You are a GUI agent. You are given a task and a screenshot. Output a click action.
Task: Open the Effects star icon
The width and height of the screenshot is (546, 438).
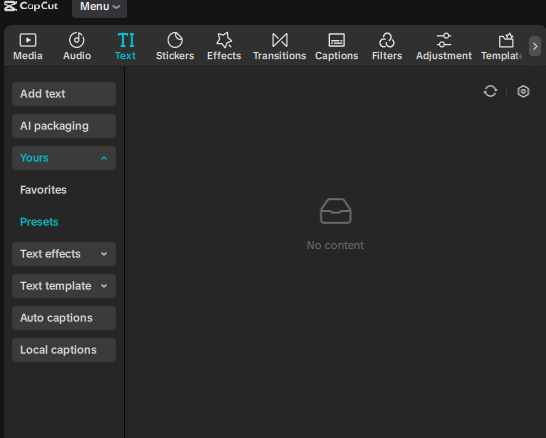click(224, 40)
